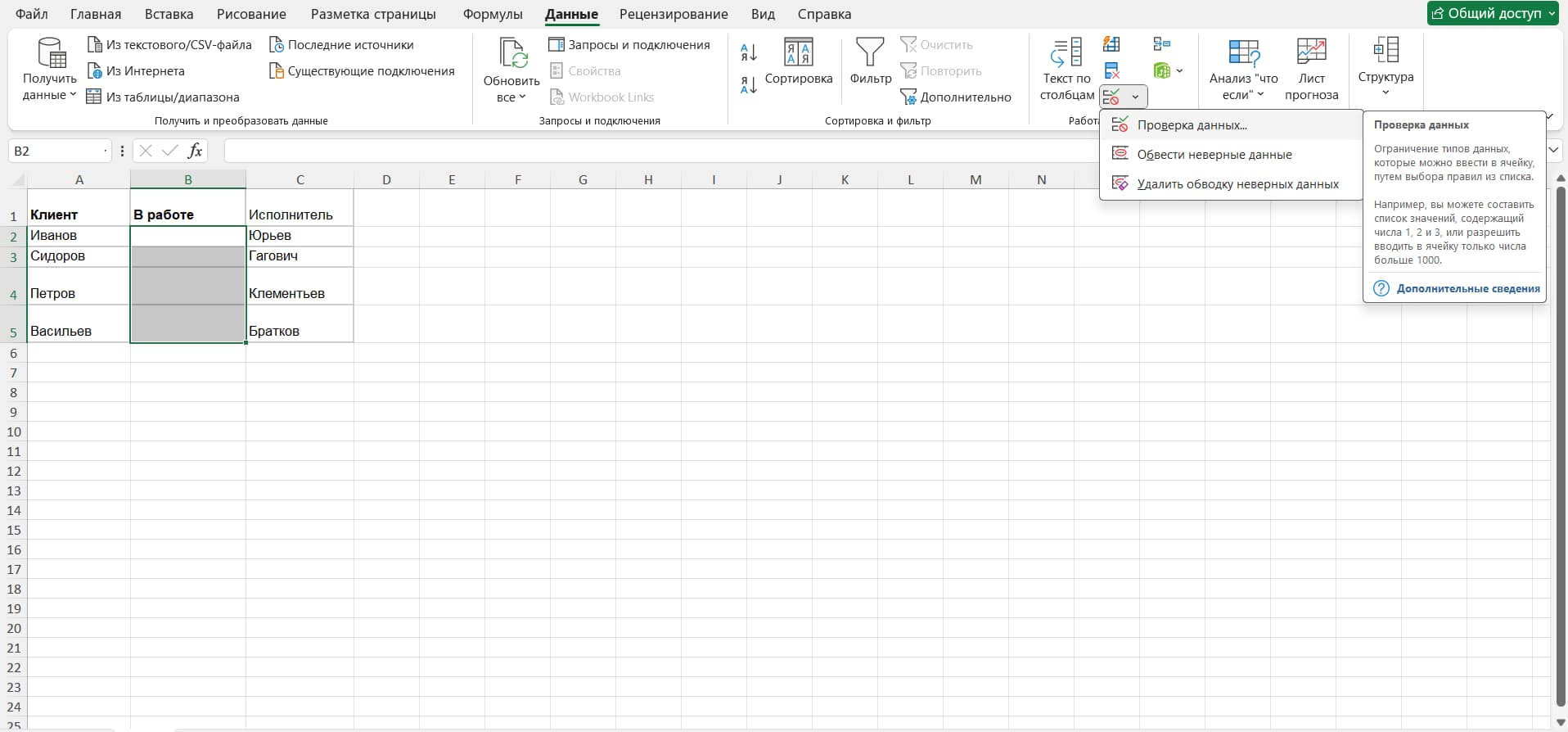Select 'Обвести неверные данные' menu item
Viewport: 1568px width, 732px height.
pyautogui.click(x=1214, y=155)
